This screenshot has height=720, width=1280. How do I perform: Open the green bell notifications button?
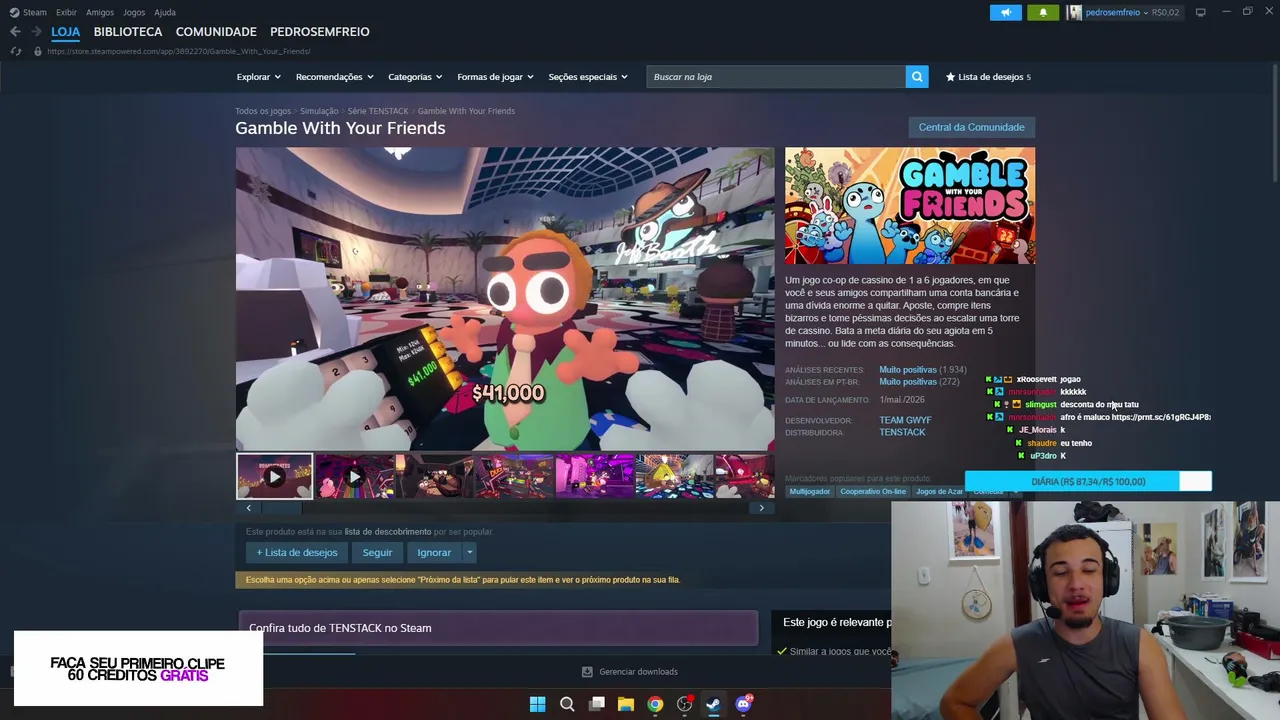click(x=1043, y=12)
